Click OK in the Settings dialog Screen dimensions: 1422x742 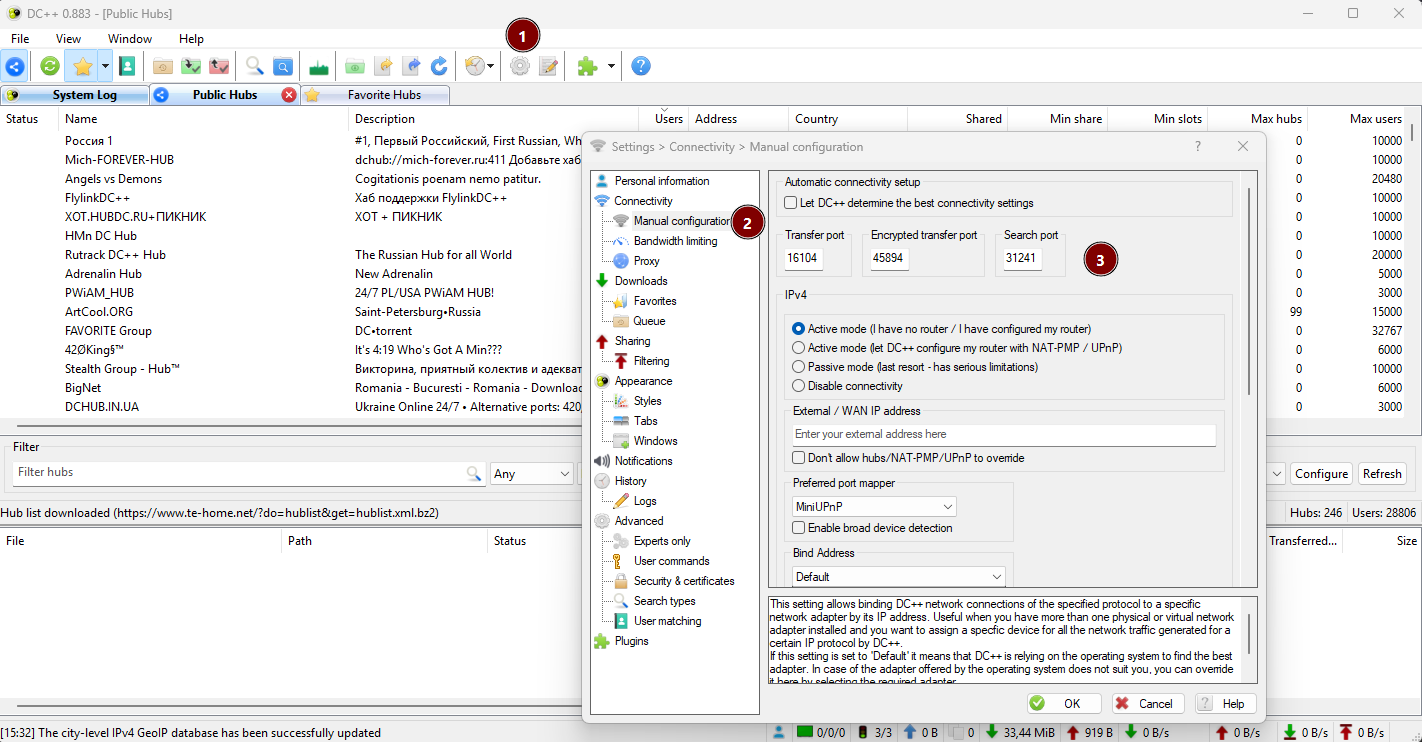pyautogui.click(x=1064, y=703)
